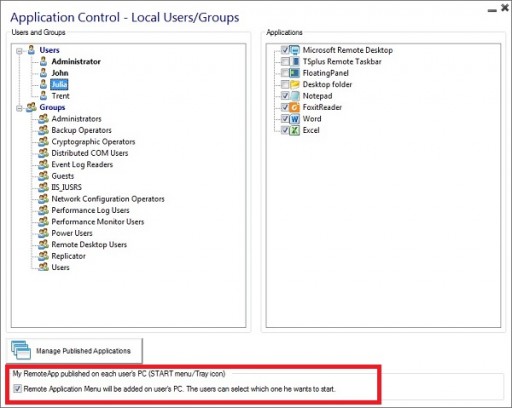The width and height of the screenshot is (512, 408).
Task: Click the Microsoft Remote Desktop app icon
Action: click(295, 50)
